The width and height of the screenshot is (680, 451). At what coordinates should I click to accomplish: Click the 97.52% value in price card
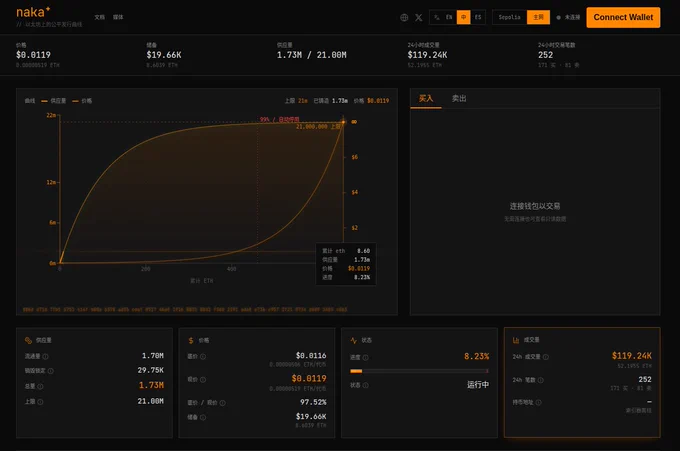pyautogui.click(x=313, y=402)
